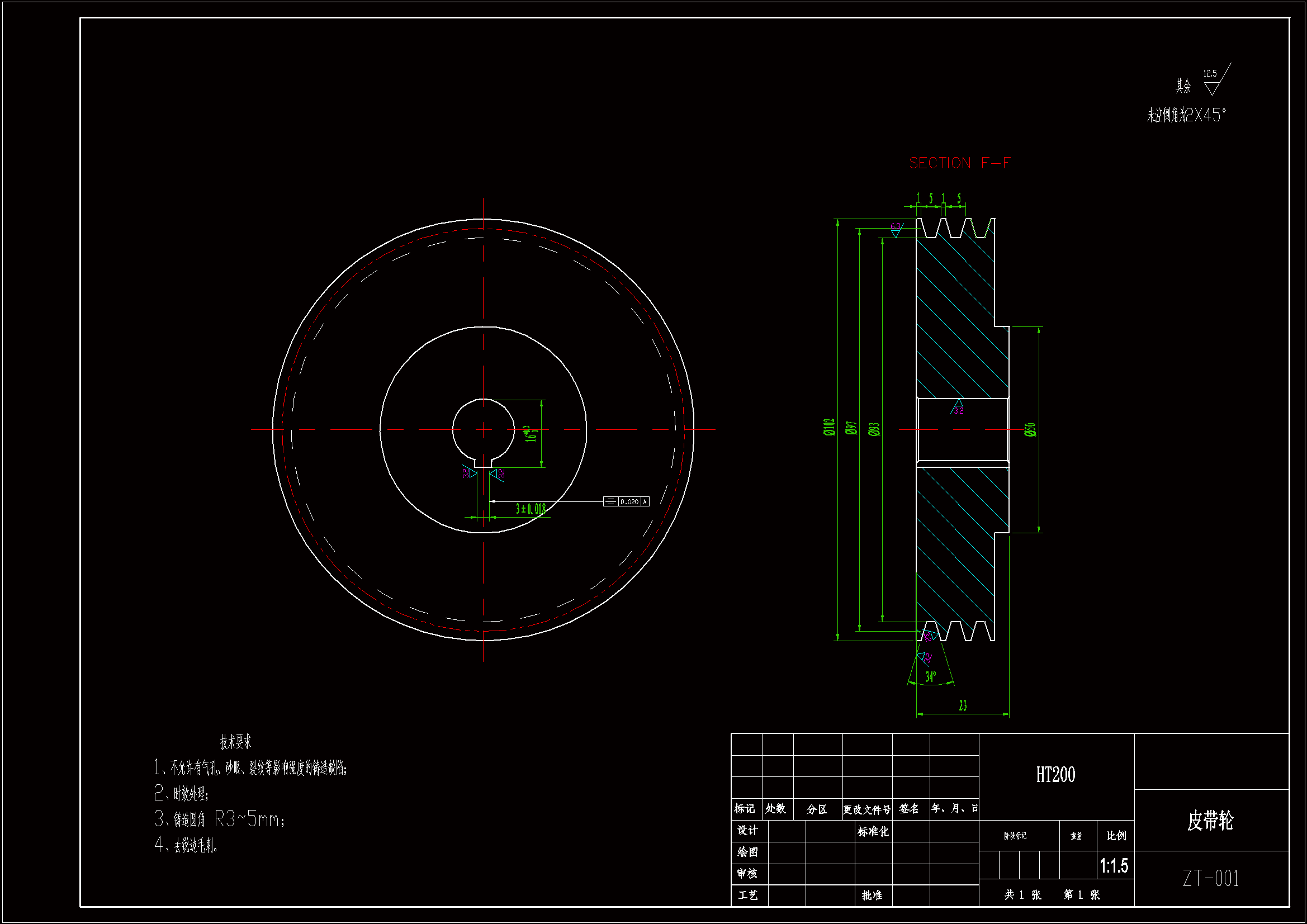This screenshot has height=924, width=1307.
Task: Click the Ø102 diameter dimension
Action: (x=829, y=427)
